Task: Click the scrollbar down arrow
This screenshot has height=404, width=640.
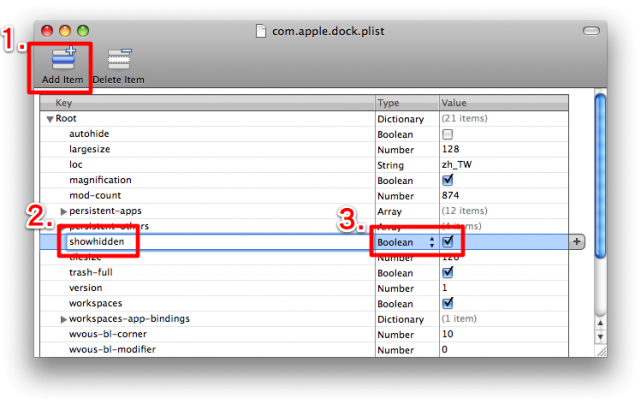Action: (x=600, y=337)
